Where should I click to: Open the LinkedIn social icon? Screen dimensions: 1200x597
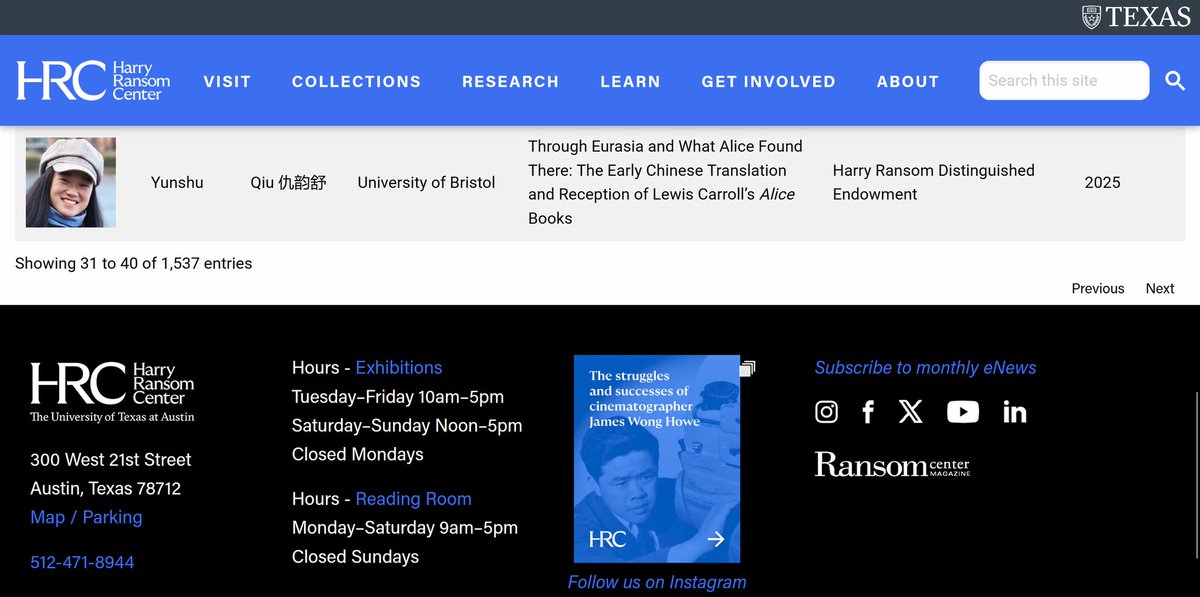coord(1015,411)
